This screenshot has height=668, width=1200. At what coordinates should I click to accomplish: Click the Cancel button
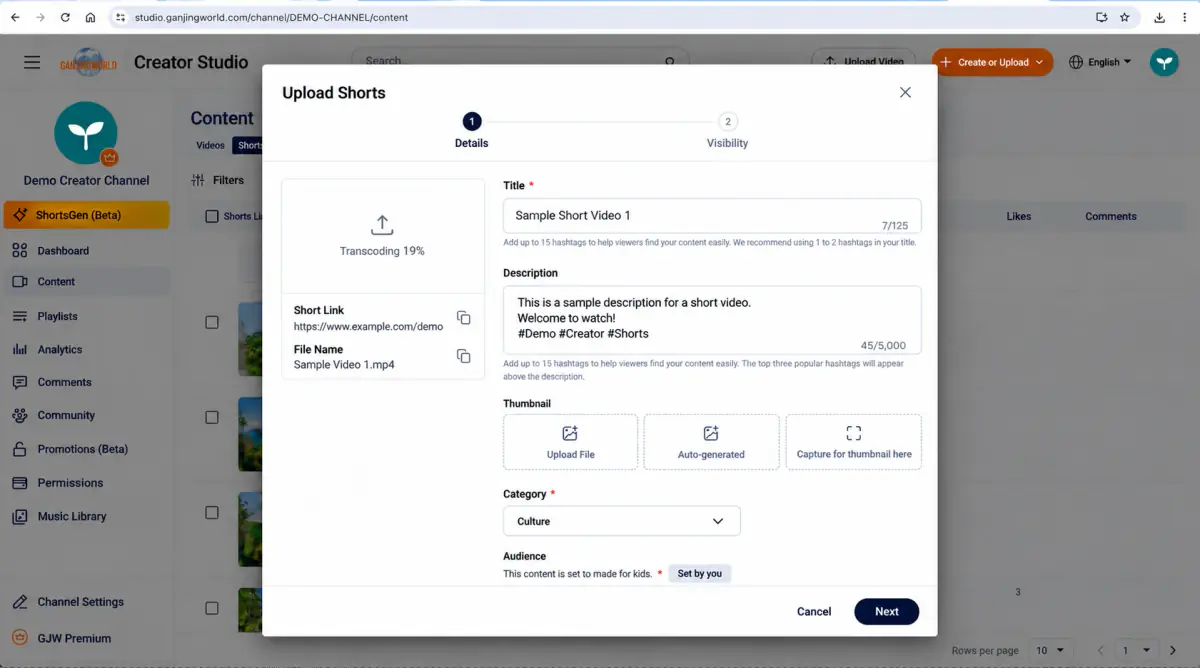[813, 611]
